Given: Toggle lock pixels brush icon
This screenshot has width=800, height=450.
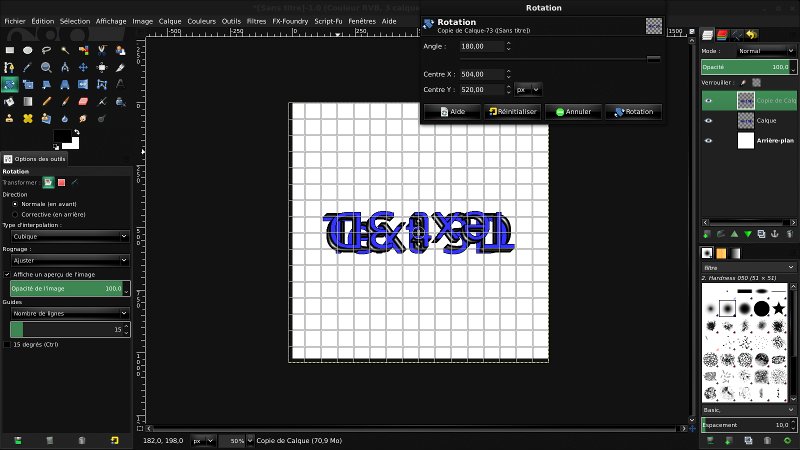Looking at the screenshot, I should point(743,82).
